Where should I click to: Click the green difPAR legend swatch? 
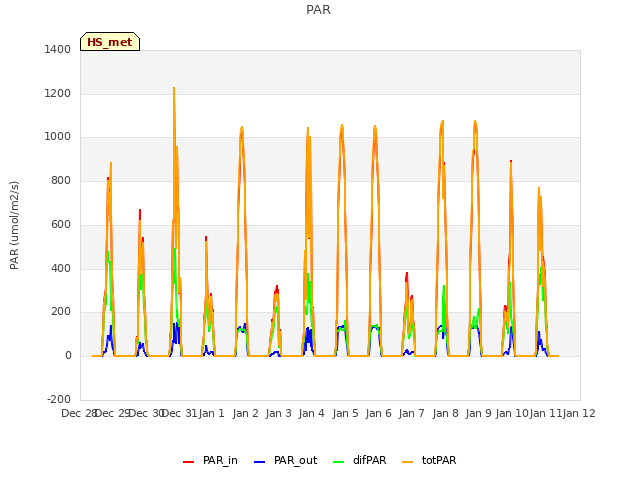point(339,462)
